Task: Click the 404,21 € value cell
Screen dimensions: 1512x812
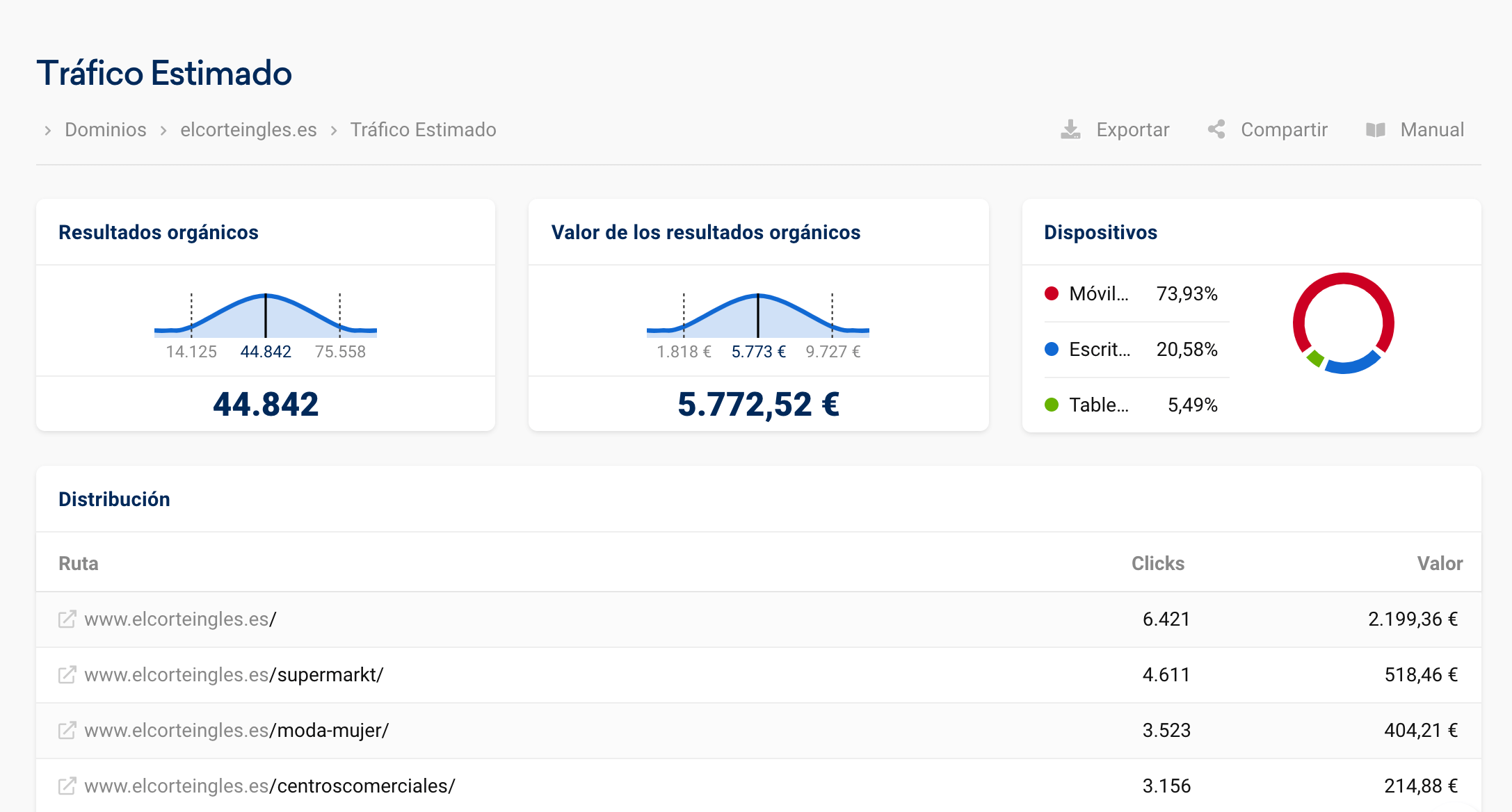Action: point(1421,731)
